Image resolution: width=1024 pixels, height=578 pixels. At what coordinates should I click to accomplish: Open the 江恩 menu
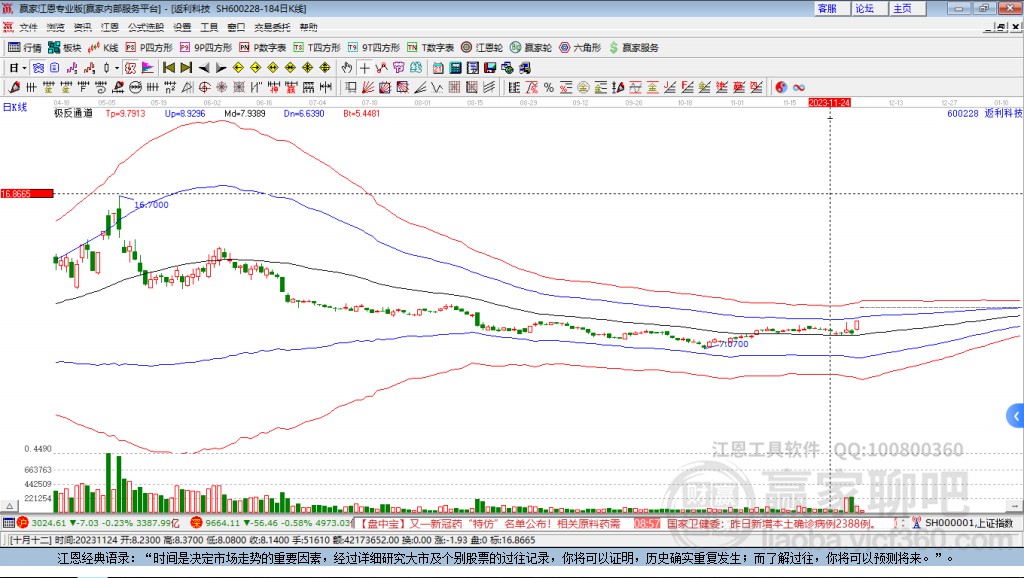tap(110, 27)
